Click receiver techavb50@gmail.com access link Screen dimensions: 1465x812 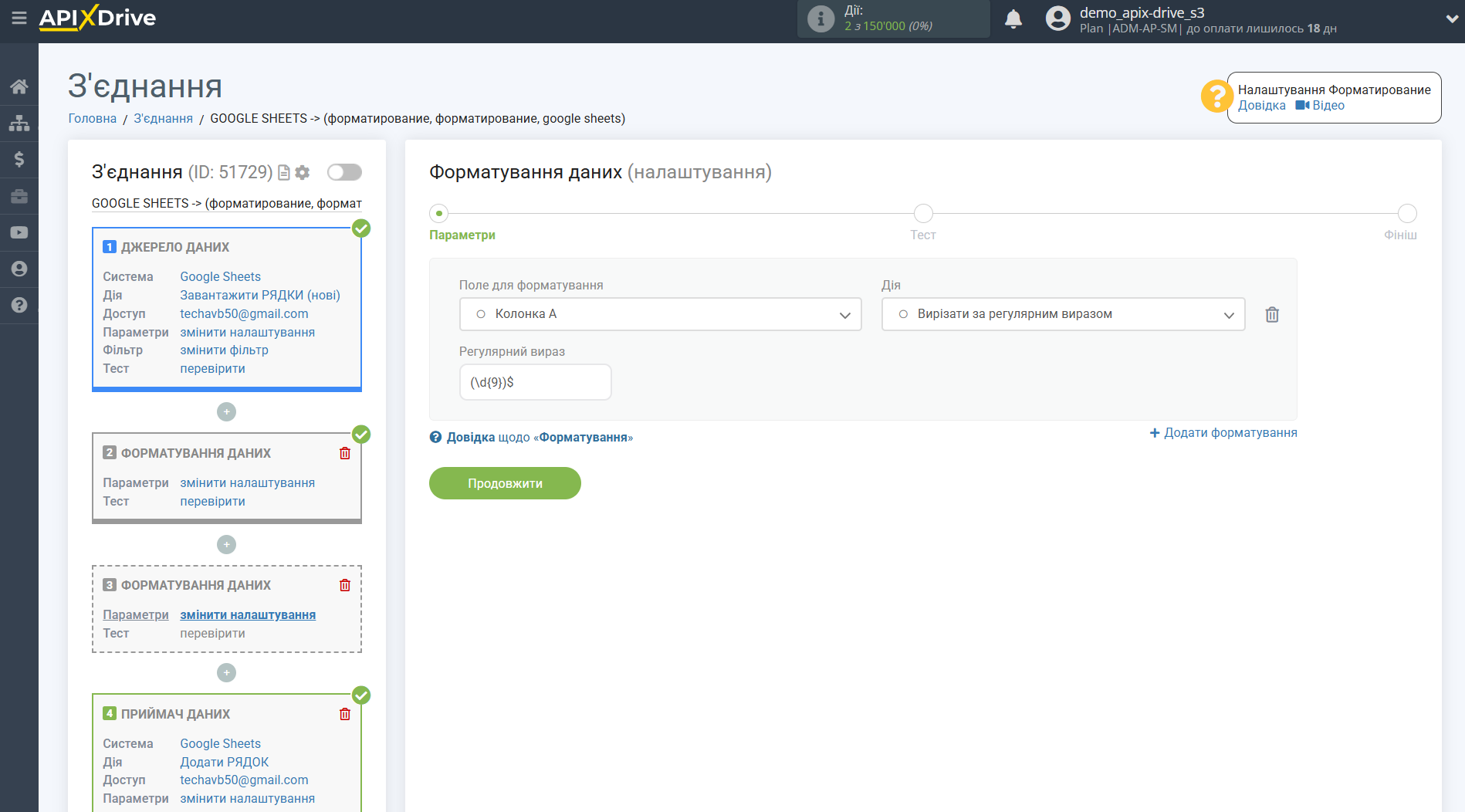point(244,780)
